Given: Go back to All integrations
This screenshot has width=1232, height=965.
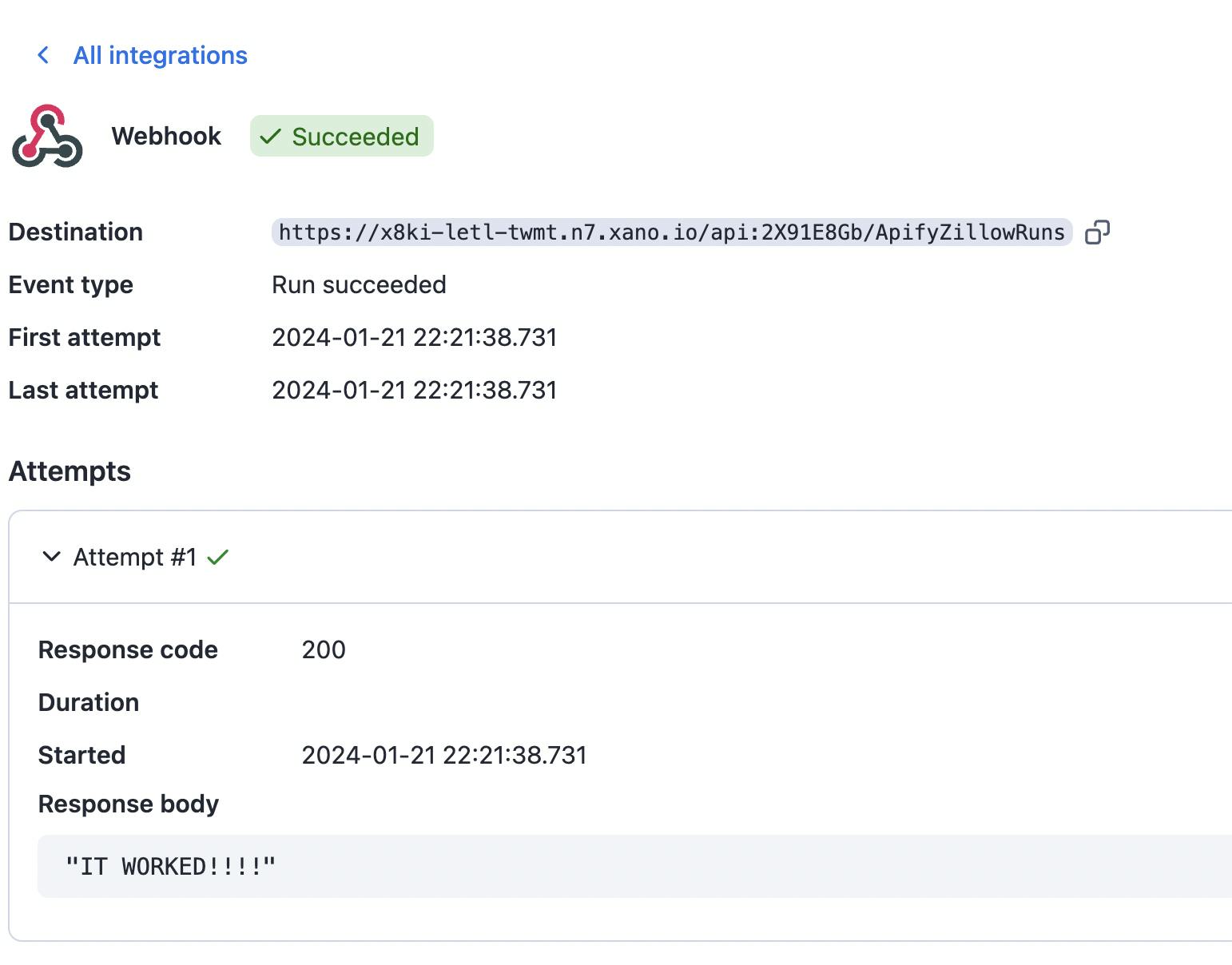Looking at the screenshot, I should coord(160,55).
